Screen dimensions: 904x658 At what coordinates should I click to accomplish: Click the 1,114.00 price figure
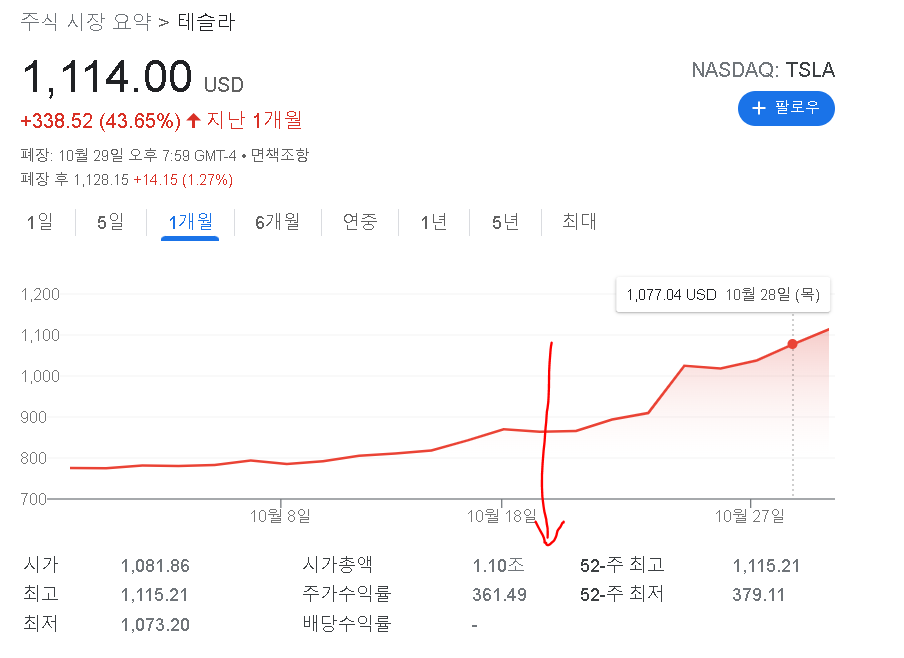[107, 76]
